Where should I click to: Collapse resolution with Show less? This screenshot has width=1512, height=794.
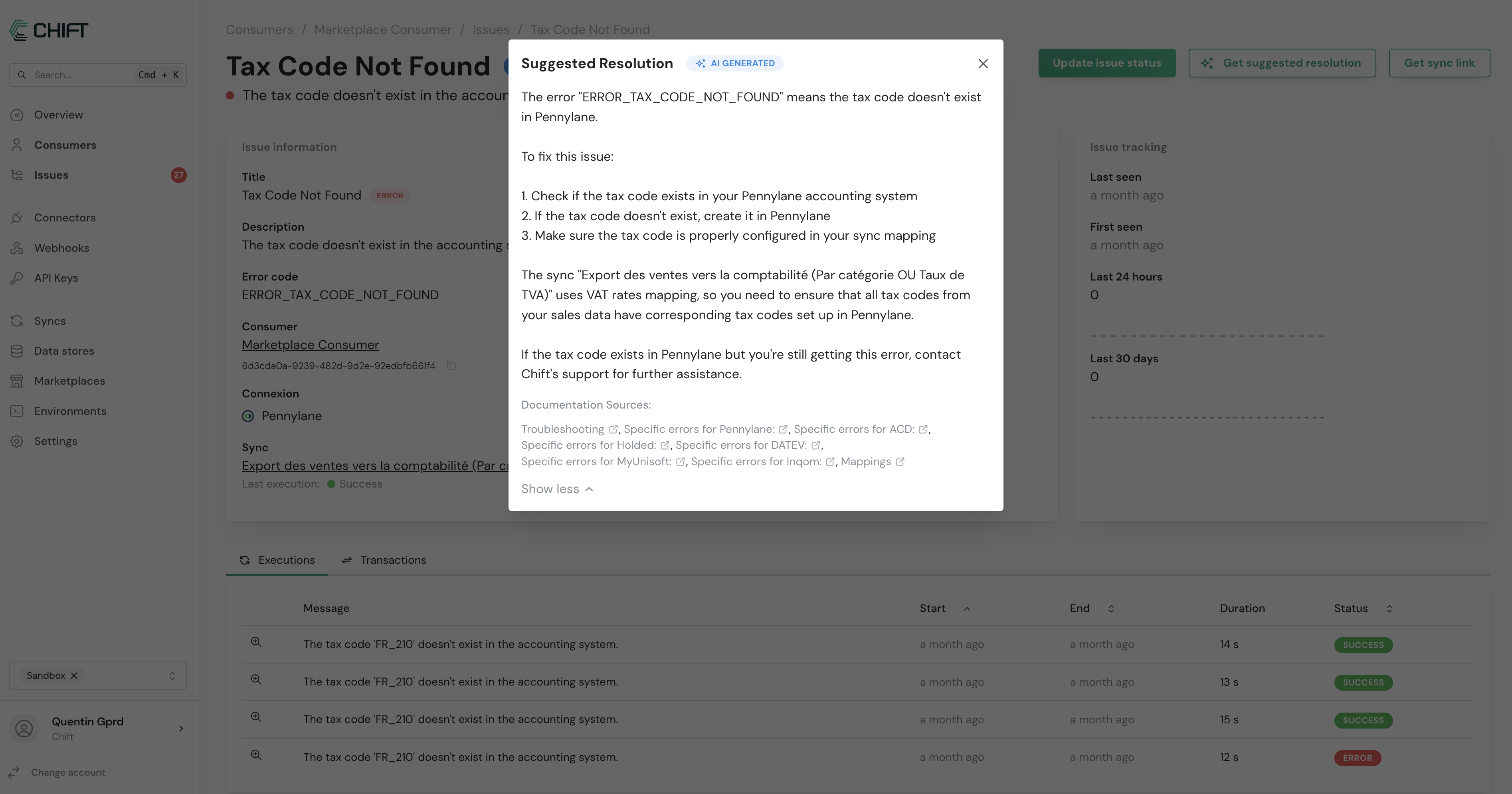557,489
